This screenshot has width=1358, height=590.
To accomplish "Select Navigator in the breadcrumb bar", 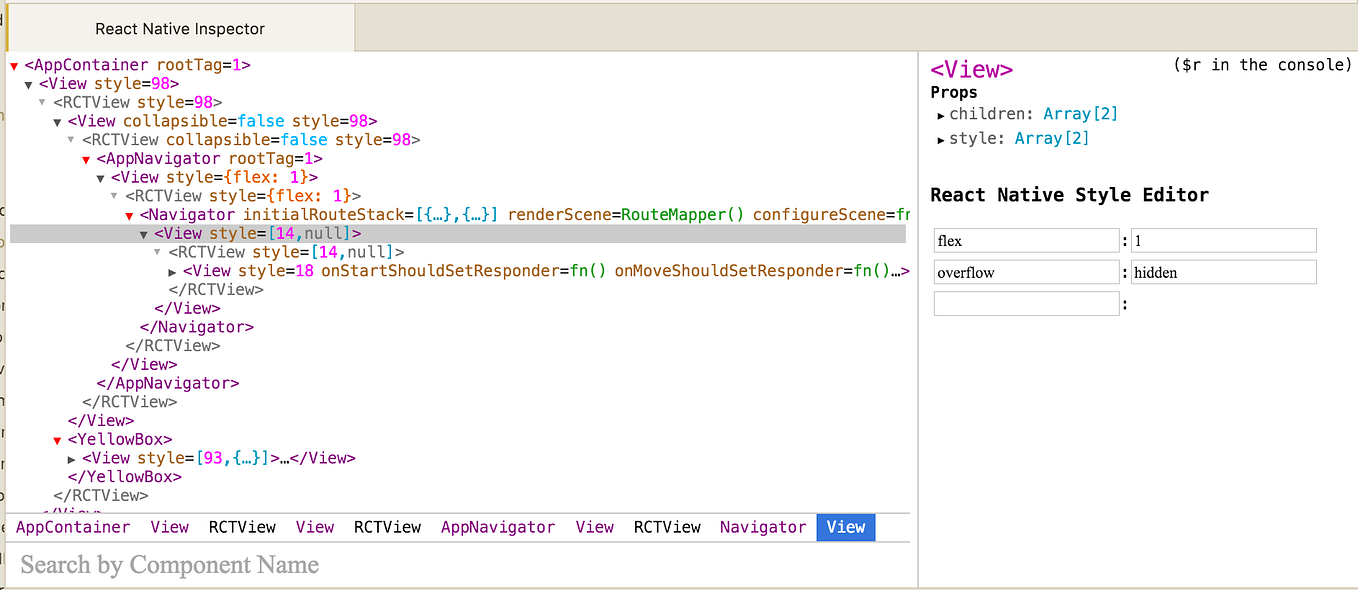I will click(763, 527).
